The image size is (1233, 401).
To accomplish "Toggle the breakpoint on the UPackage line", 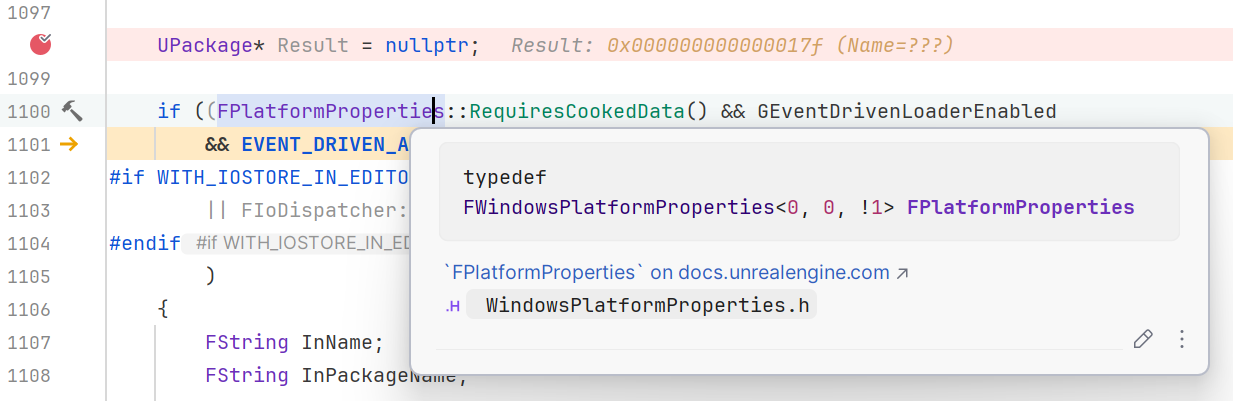I will tap(41, 44).
